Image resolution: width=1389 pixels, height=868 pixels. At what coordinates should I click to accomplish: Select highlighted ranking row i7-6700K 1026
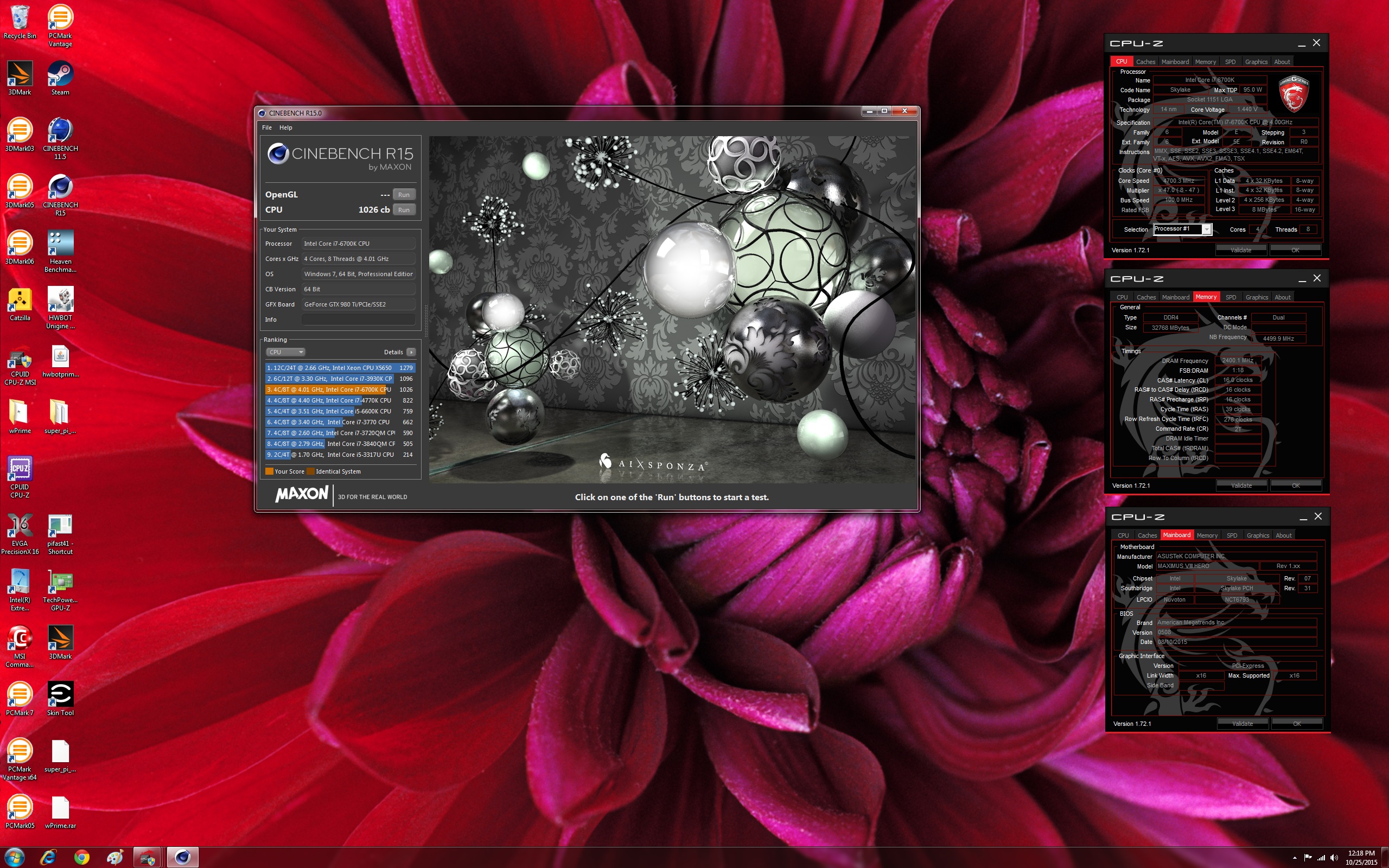(x=340, y=389)
